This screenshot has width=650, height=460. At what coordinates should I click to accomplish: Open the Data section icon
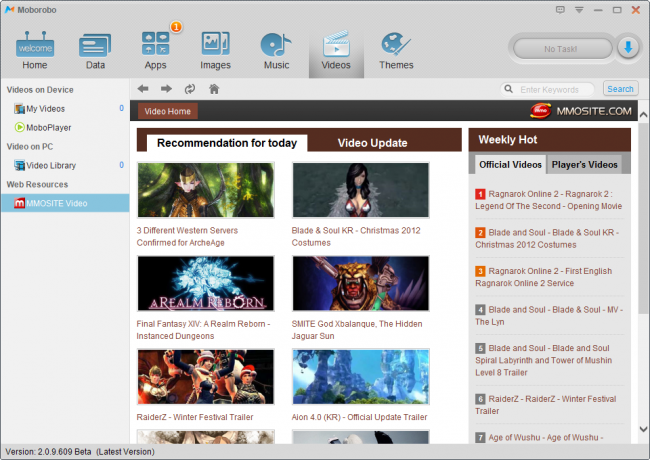(95, 51)
